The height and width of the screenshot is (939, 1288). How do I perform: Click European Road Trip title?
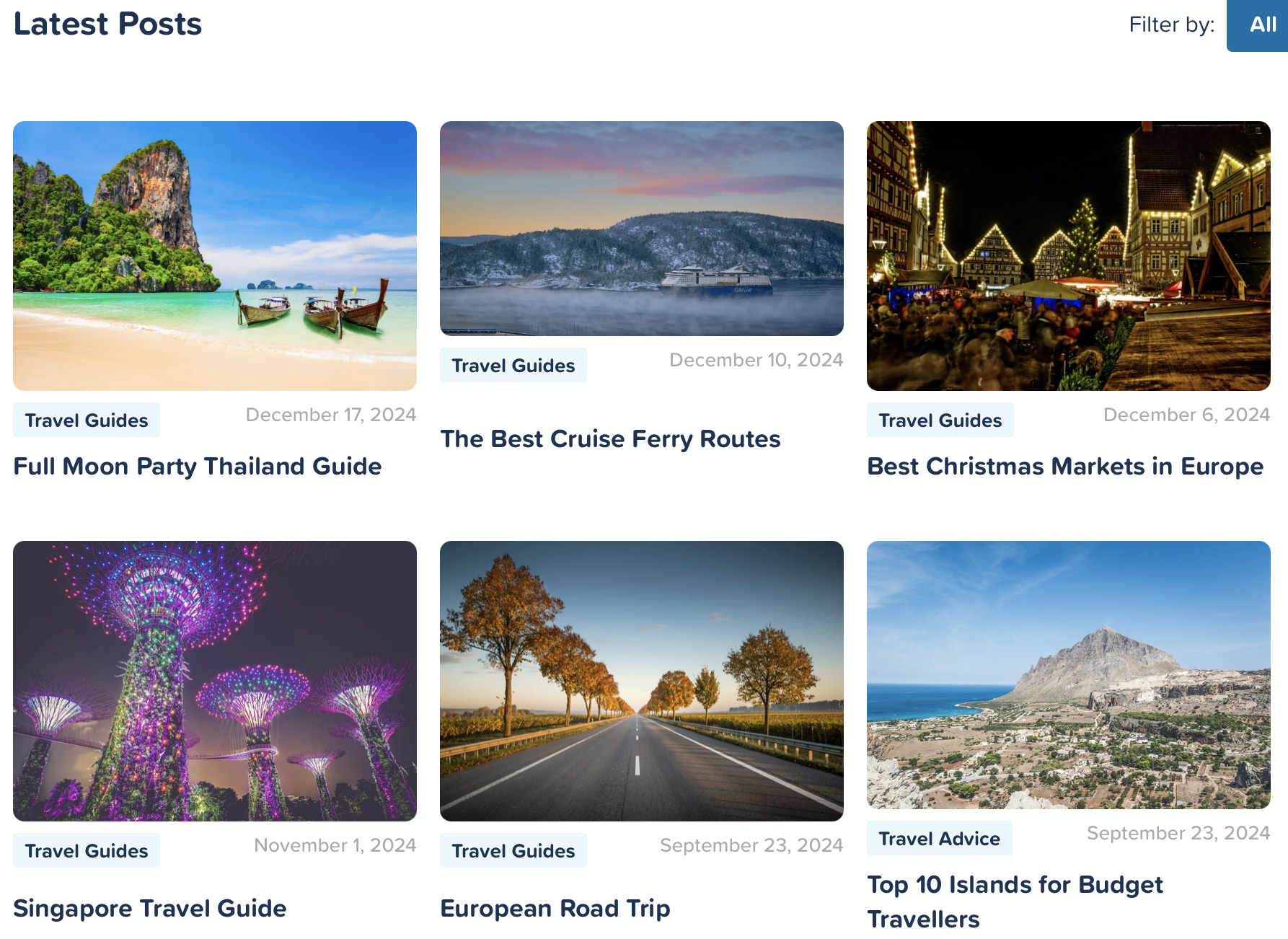(555, 909)
